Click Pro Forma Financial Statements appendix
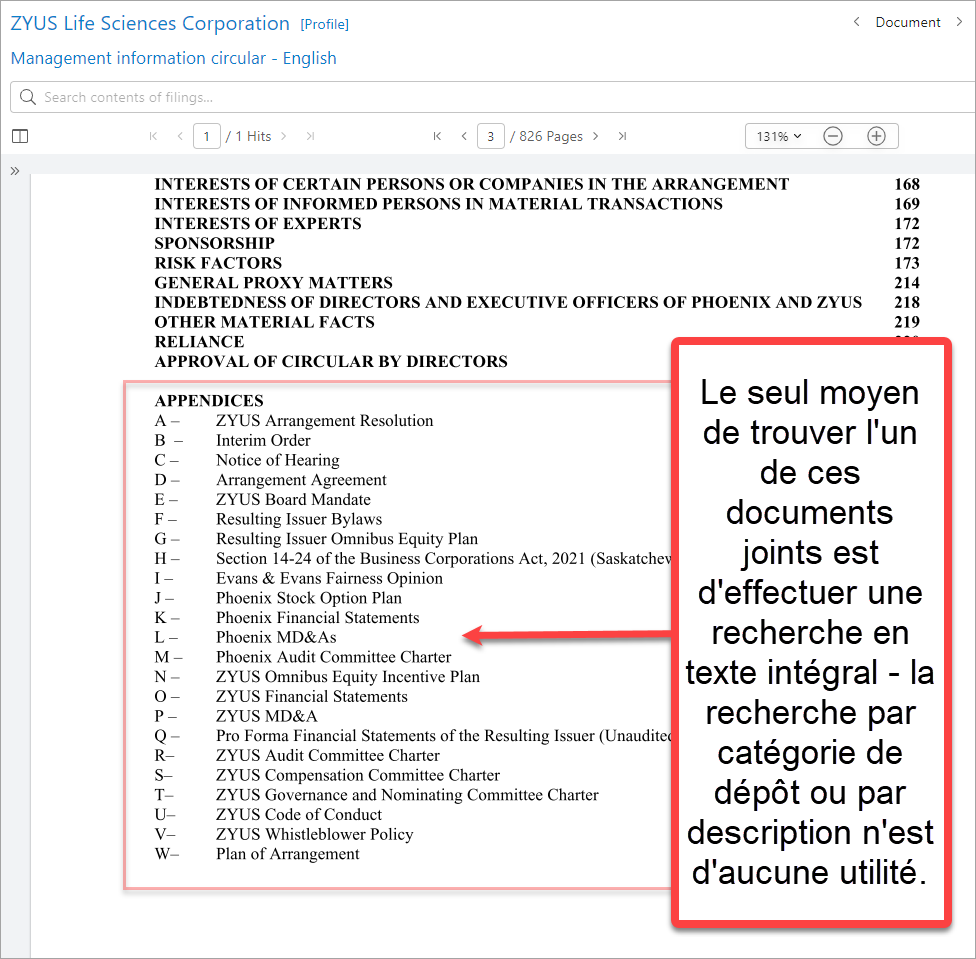The image size is (976, 959). point(443,736)
